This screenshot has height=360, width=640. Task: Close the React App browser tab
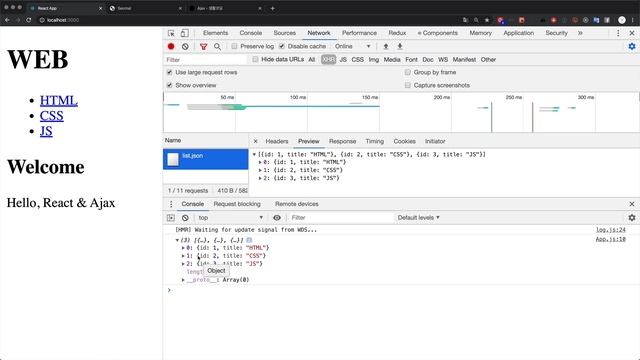(x=100, y=8)
